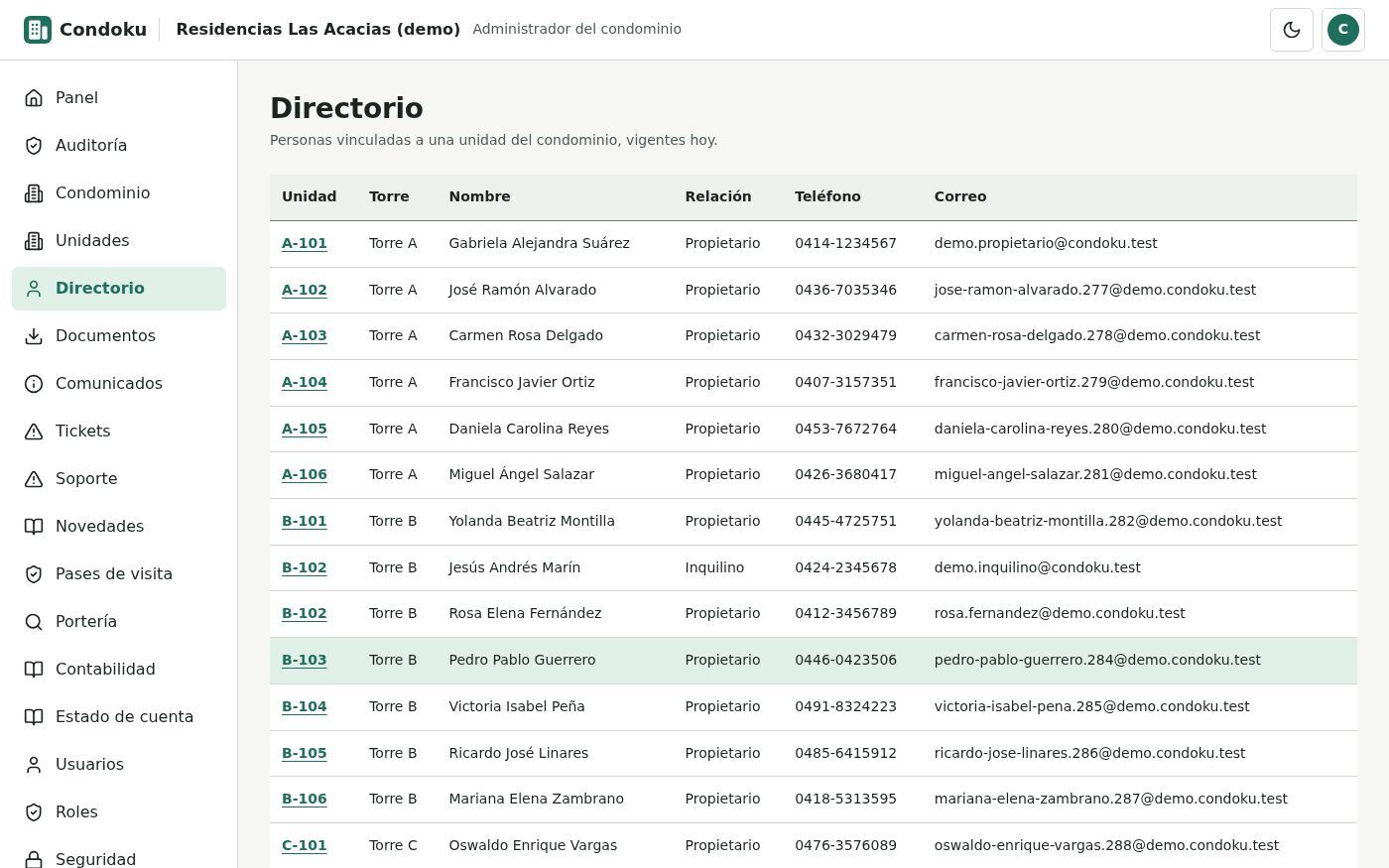Click the Panel home icon
The width and height of the screenshot is (1389, 868).
(34, 98)
